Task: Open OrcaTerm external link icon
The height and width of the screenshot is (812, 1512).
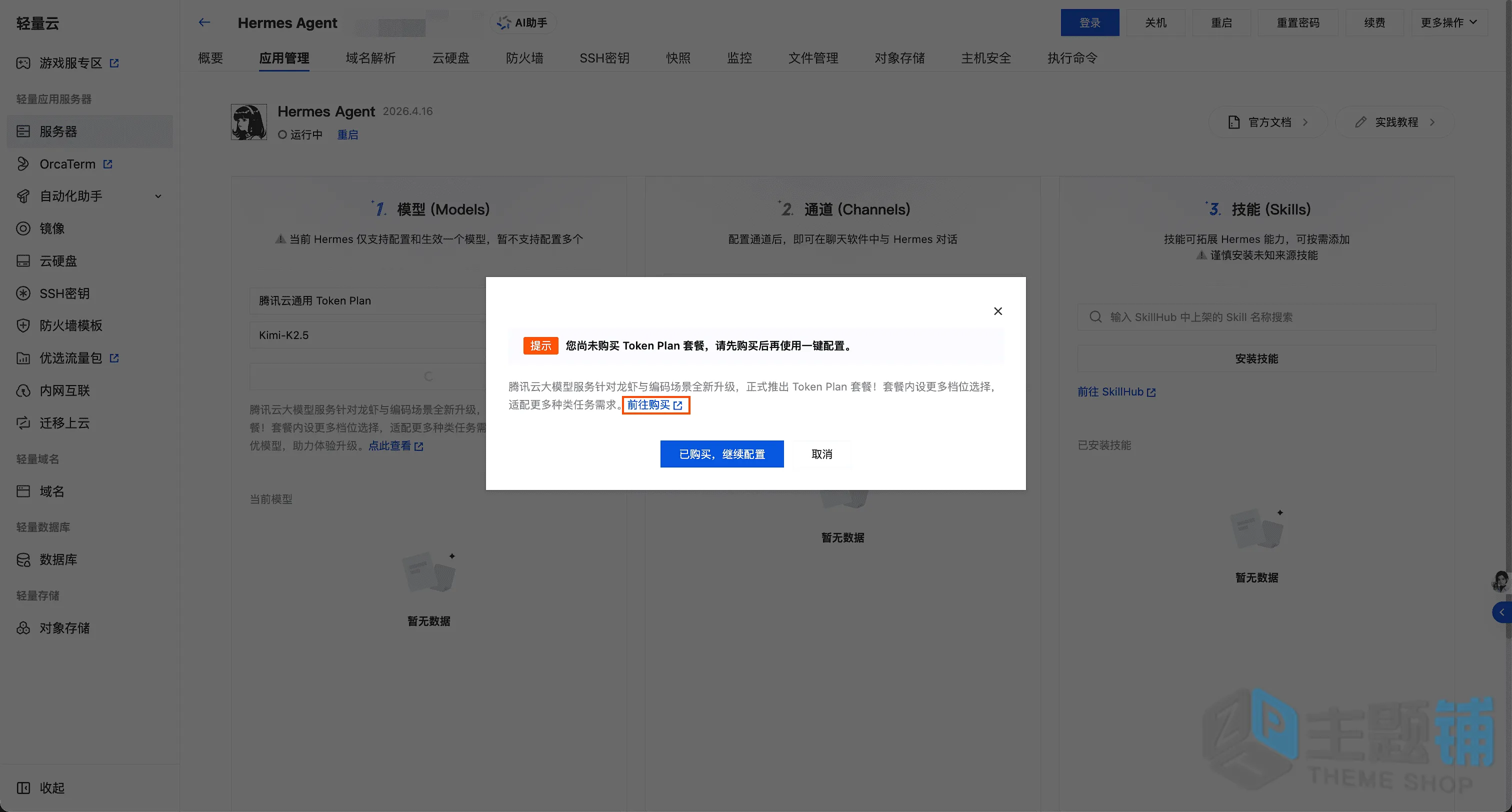Action: pyautogui.click(x=107, y=164)
